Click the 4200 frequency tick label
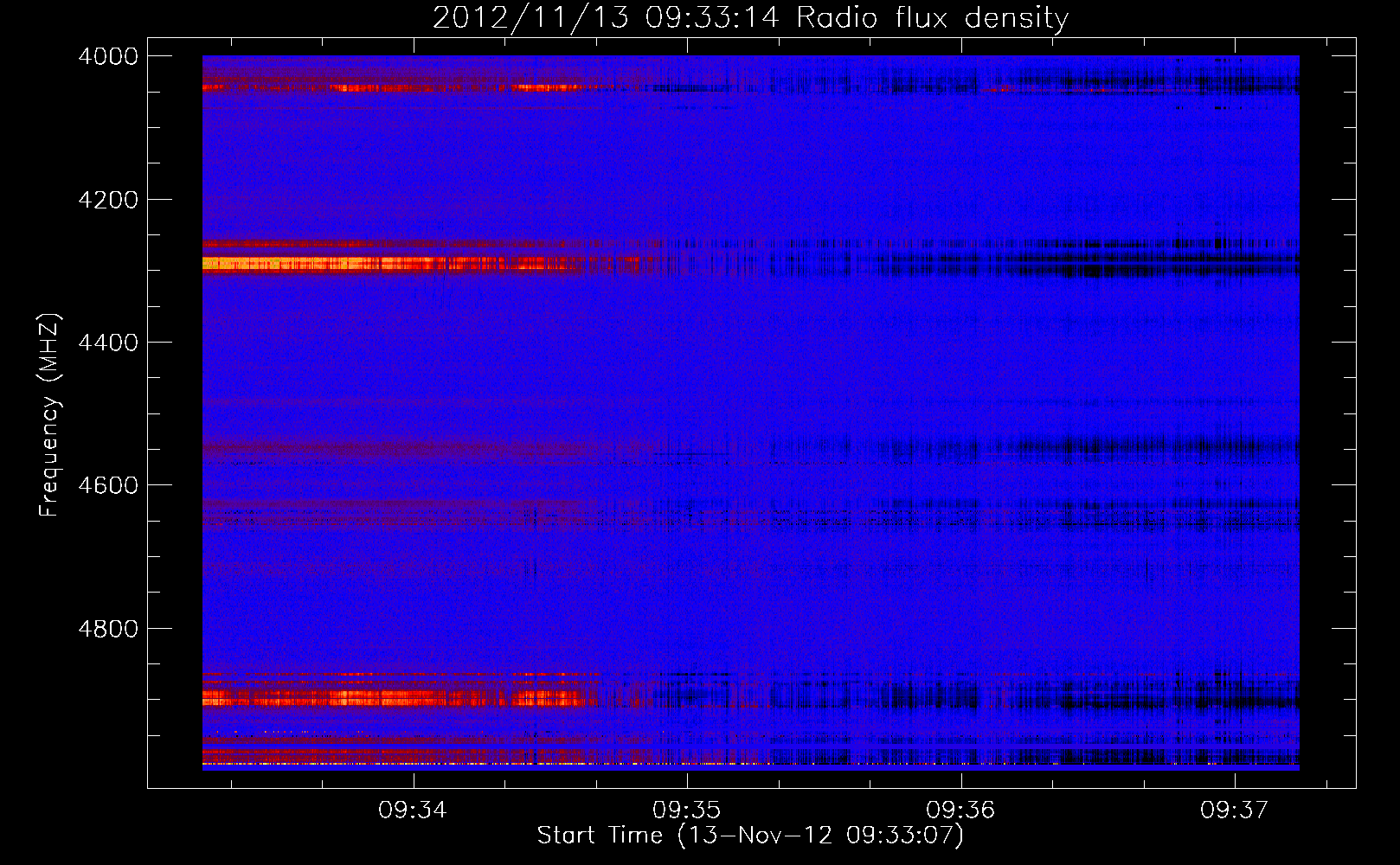Screen dimensions: 1400x865 pyautogui.click(x=108, y=200)
